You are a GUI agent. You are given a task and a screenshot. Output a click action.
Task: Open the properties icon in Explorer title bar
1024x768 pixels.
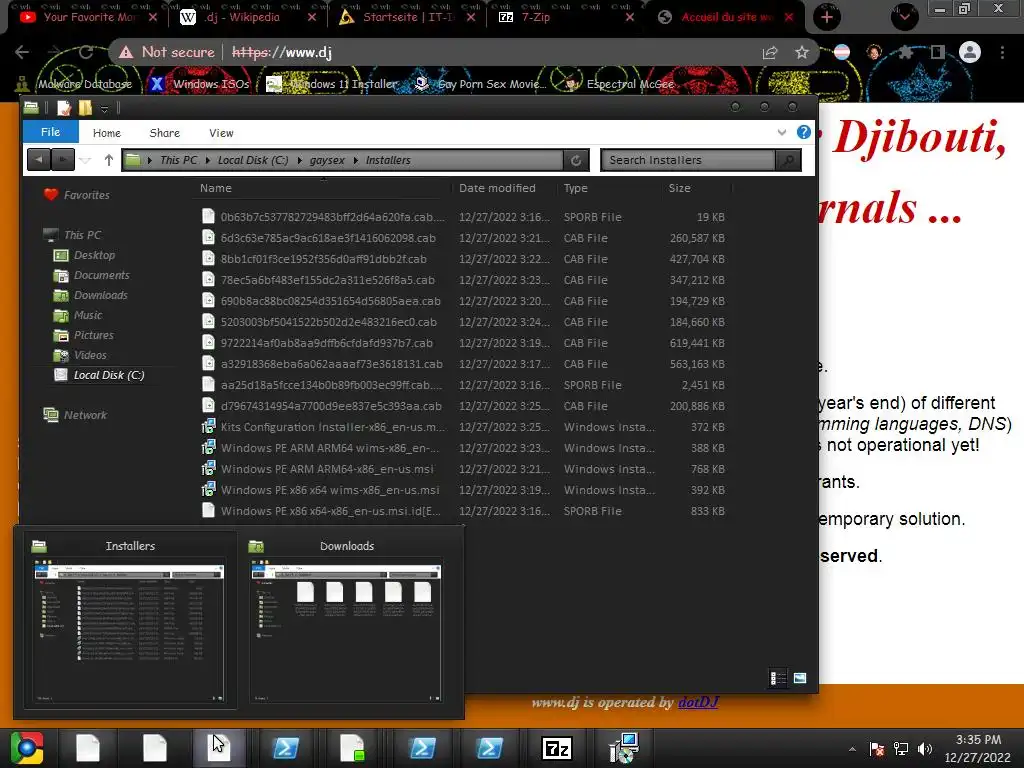[63, 108]
